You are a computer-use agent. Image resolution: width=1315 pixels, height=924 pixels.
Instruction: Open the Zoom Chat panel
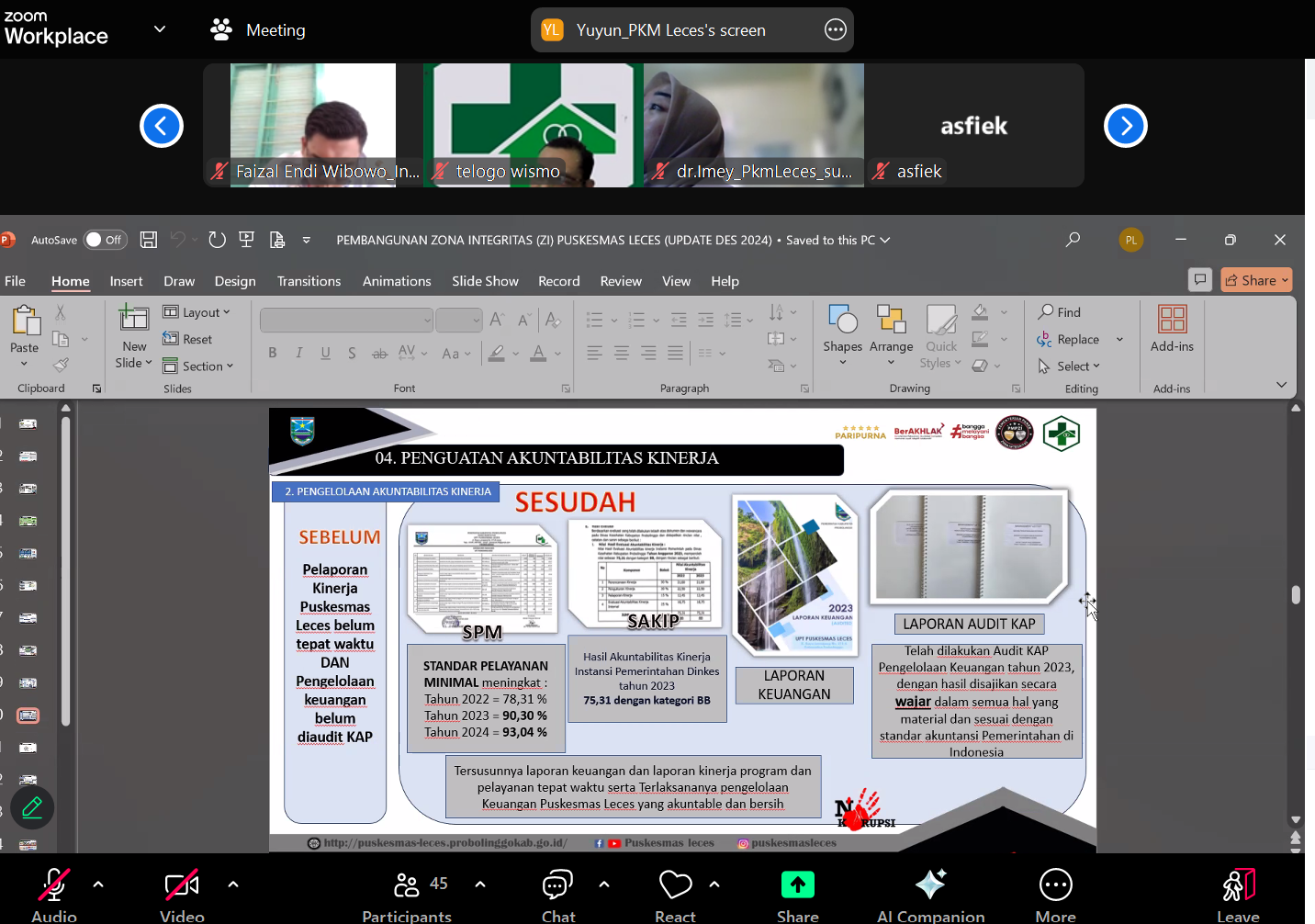pyautogui.click(x=557, y=885)
